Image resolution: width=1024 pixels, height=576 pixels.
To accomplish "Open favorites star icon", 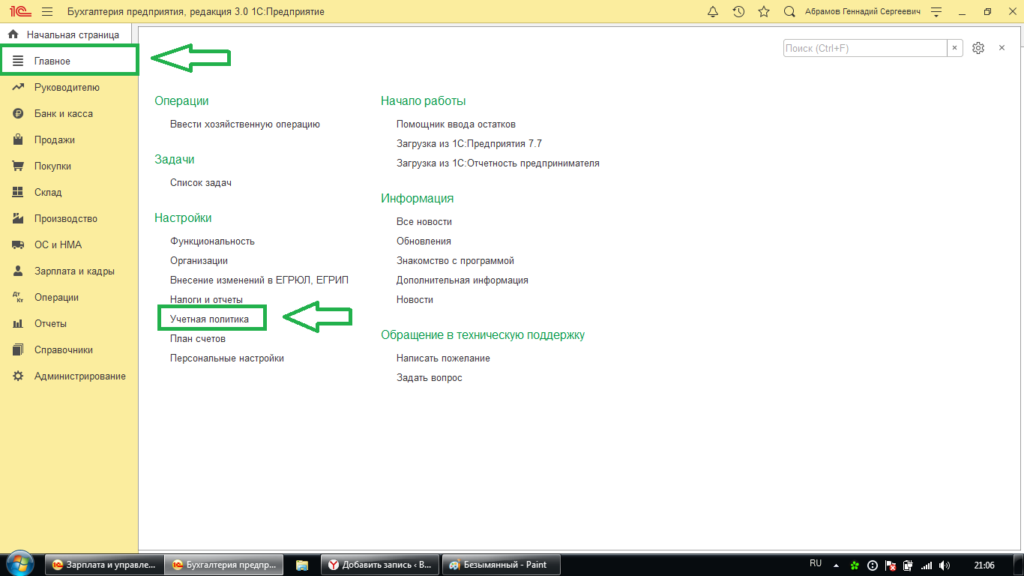I will [764, 12].
